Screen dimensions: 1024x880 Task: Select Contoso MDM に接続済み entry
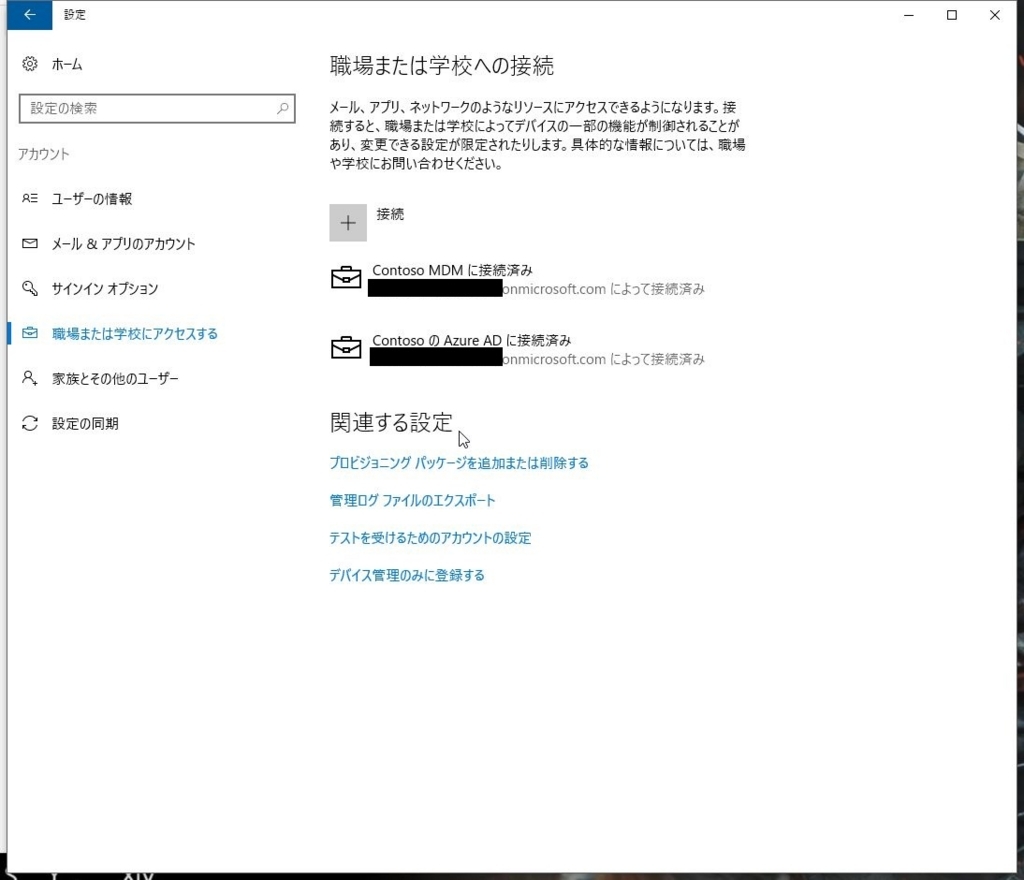(453, 270)
